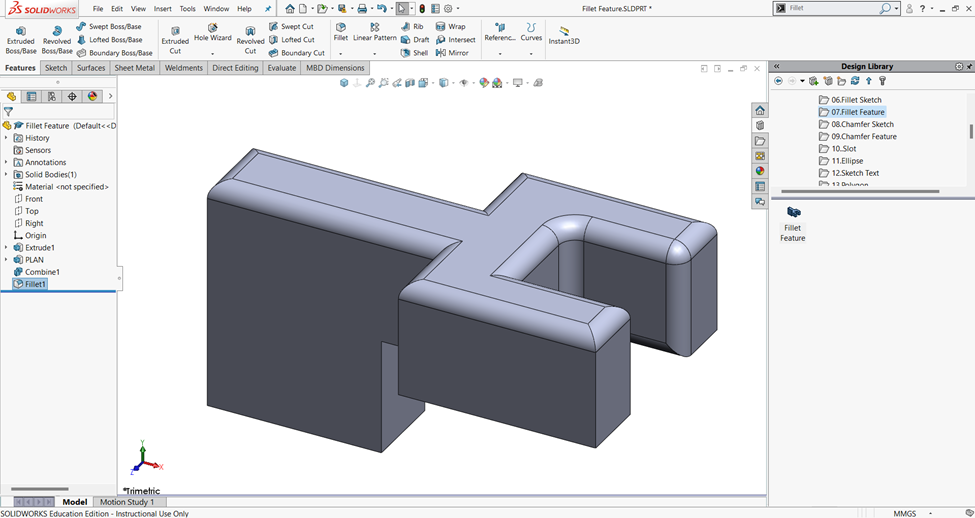Collapse the Design Library panel chevrons
Image resolution: width=975 pixels, height=518 pixels.
pos(777,67)
